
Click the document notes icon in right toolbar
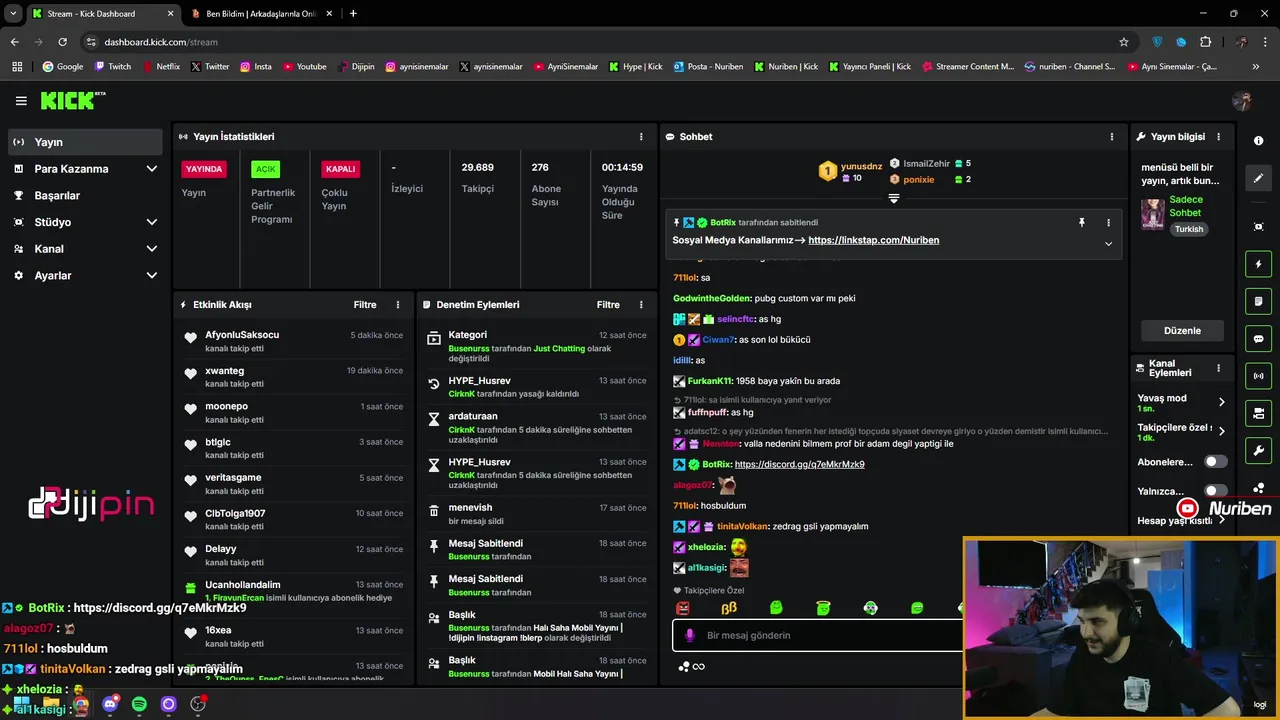1258,301
